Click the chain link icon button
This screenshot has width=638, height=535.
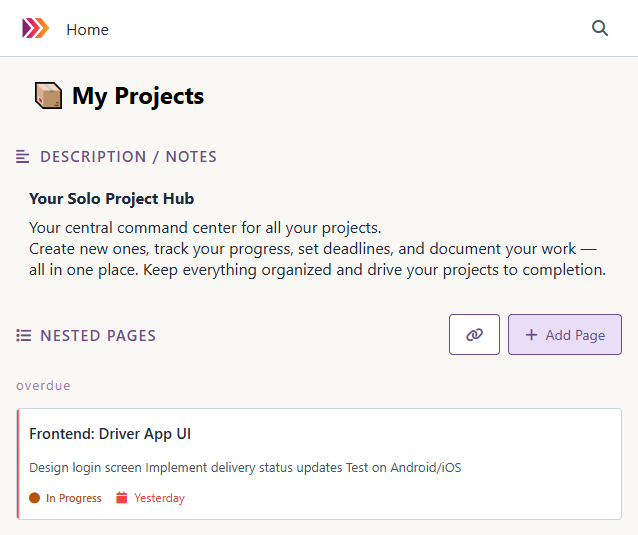click(474, 335)
